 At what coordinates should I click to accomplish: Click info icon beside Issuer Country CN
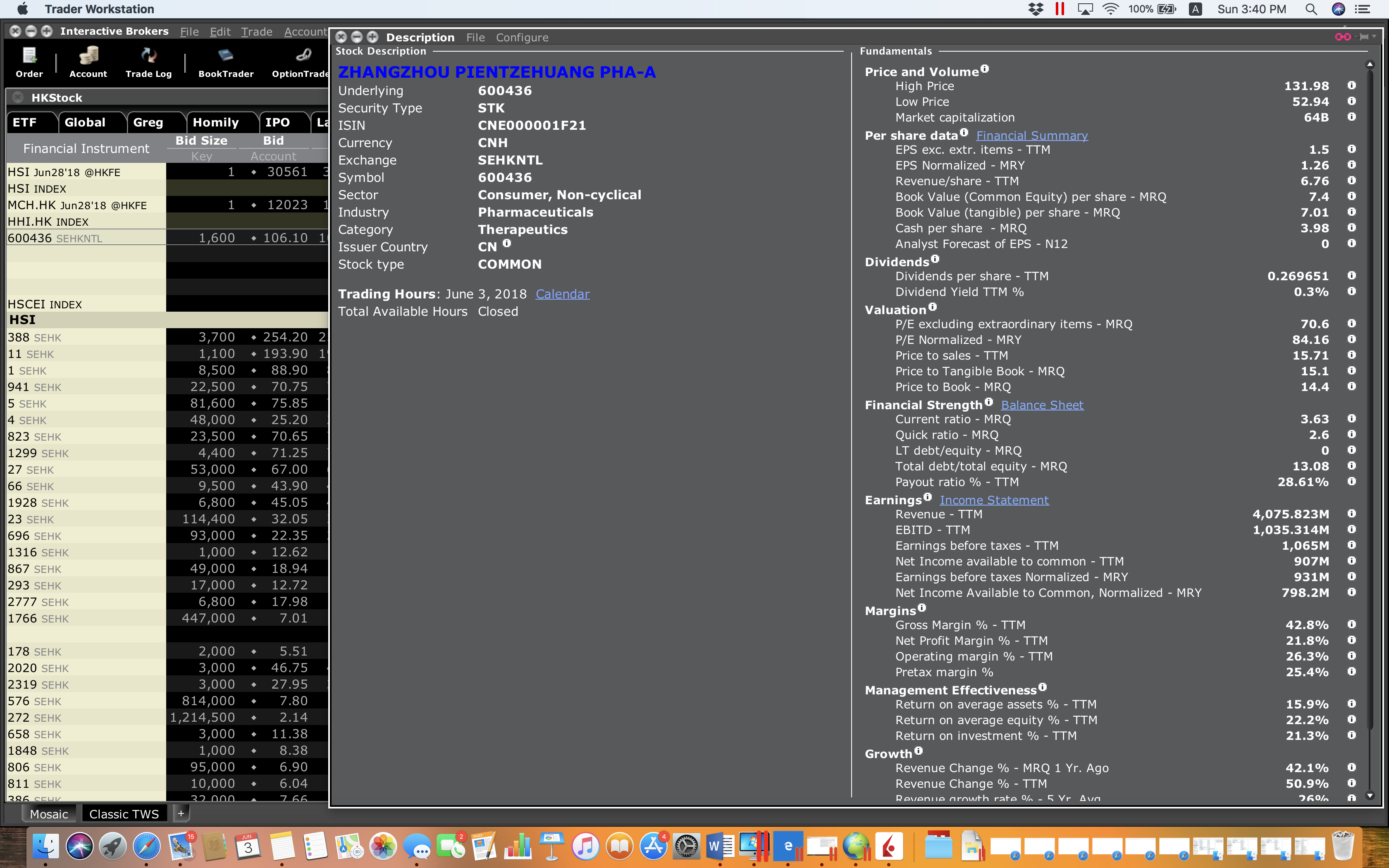(x=507, y=243)
